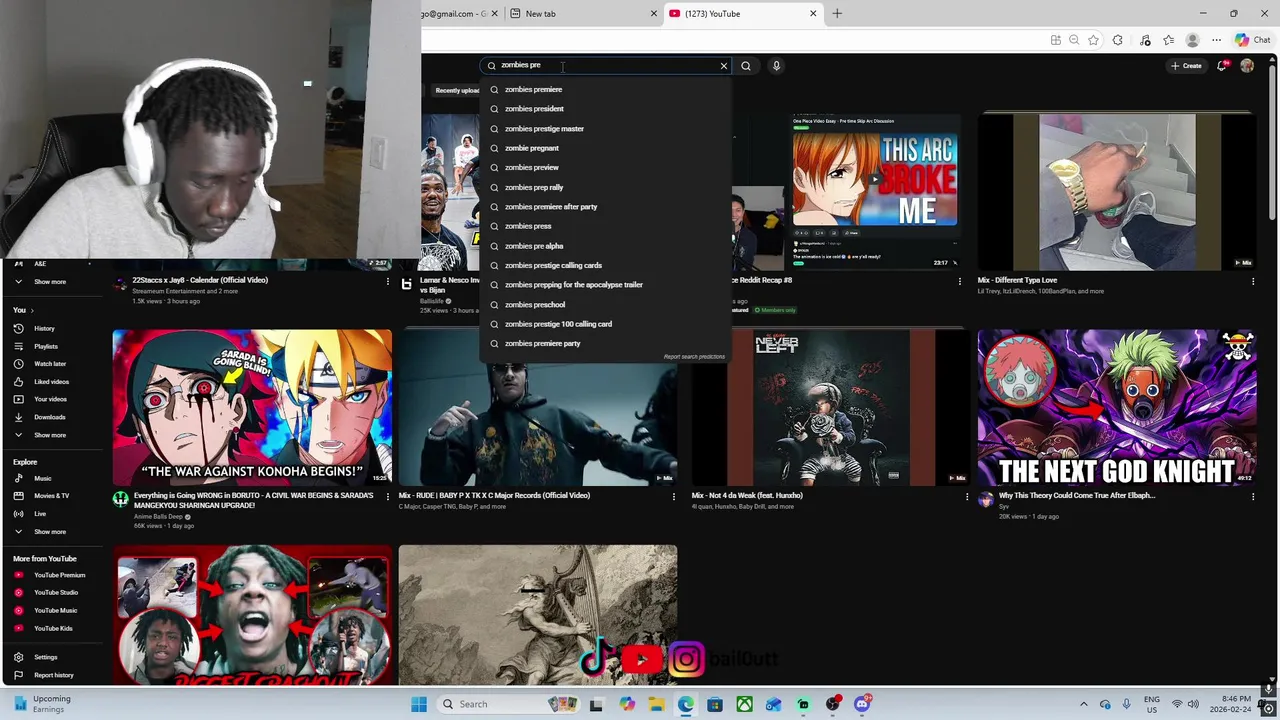Open Music under Explore

click(x=42, y=478)
